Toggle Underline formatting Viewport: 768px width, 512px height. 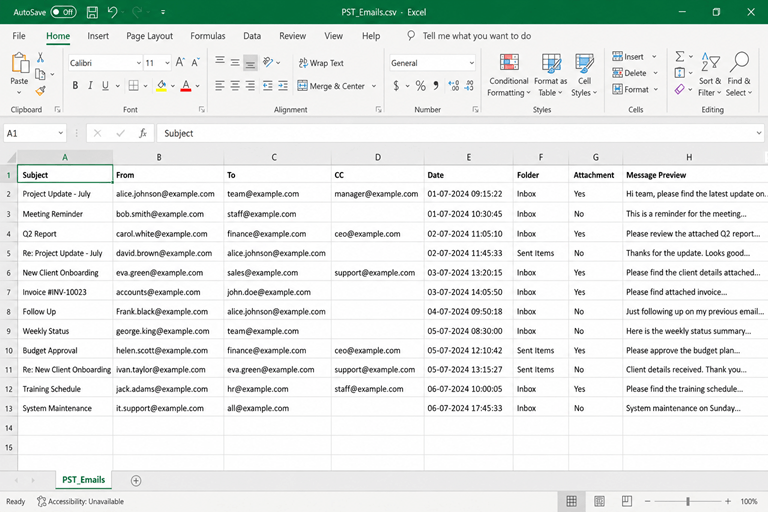tap(105, 86)
